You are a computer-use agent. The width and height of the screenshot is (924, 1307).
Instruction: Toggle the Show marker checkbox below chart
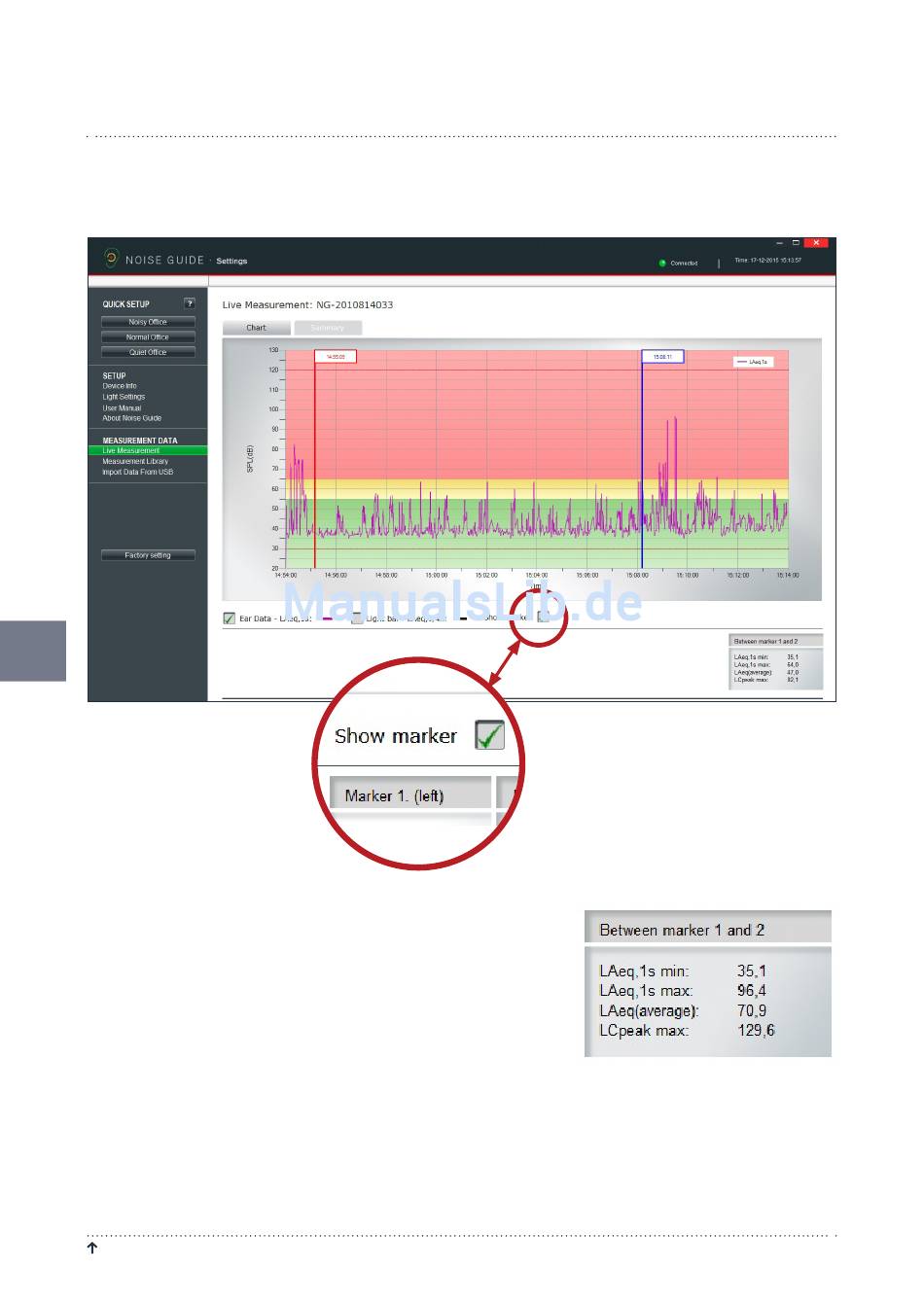click(544, 618)
